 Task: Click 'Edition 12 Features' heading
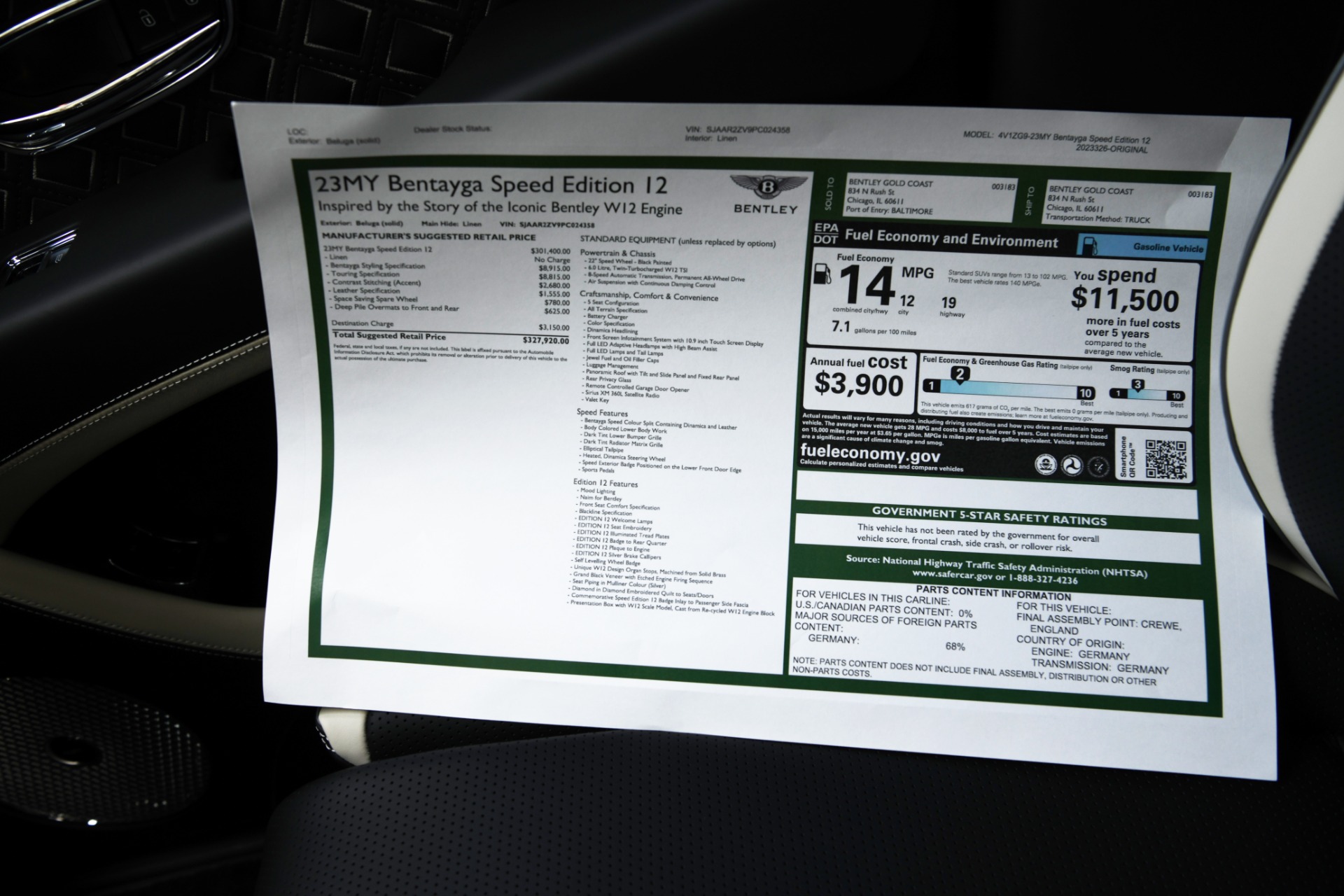coord(605,484)
